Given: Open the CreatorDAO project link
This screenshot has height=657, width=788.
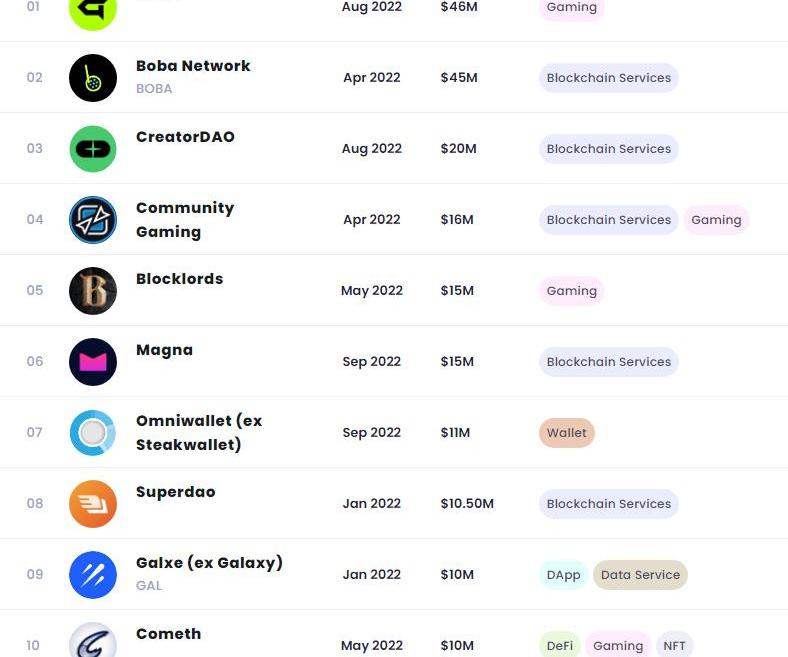Looking at the screenshot, I should [x=185, y=137].
